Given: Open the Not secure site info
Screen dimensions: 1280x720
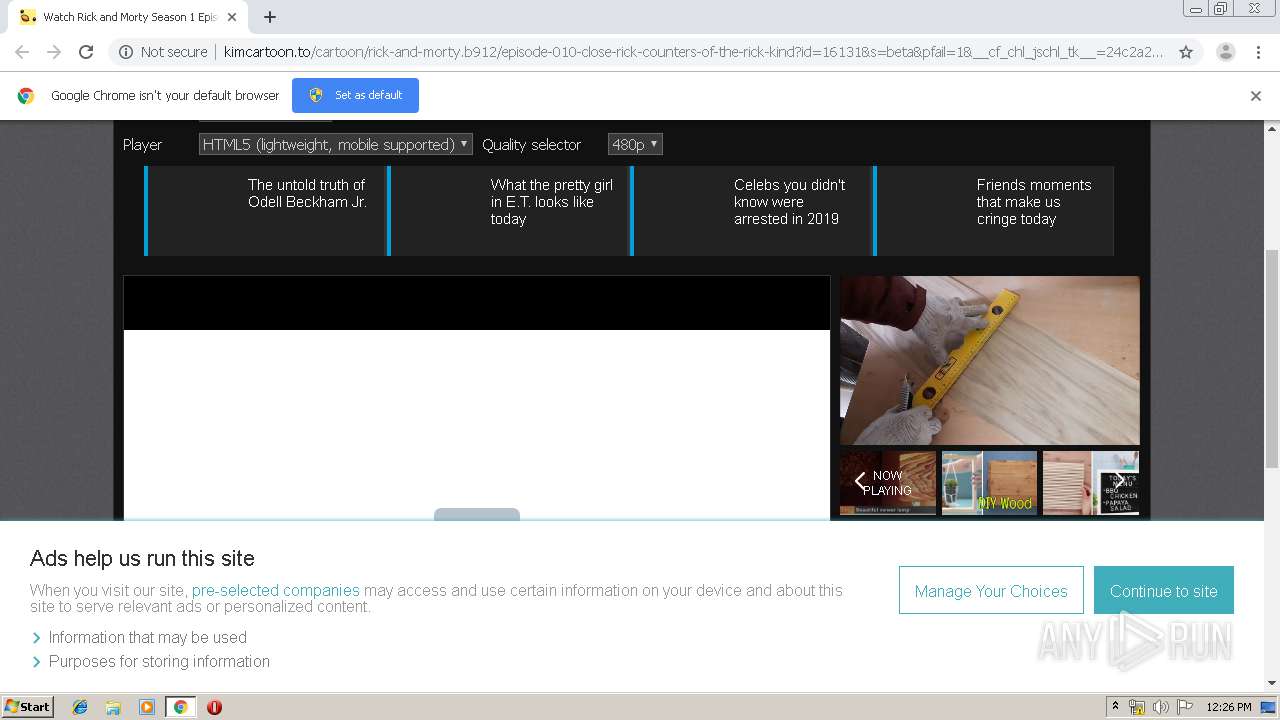Looking at the screenshot, I should [163, 52].
